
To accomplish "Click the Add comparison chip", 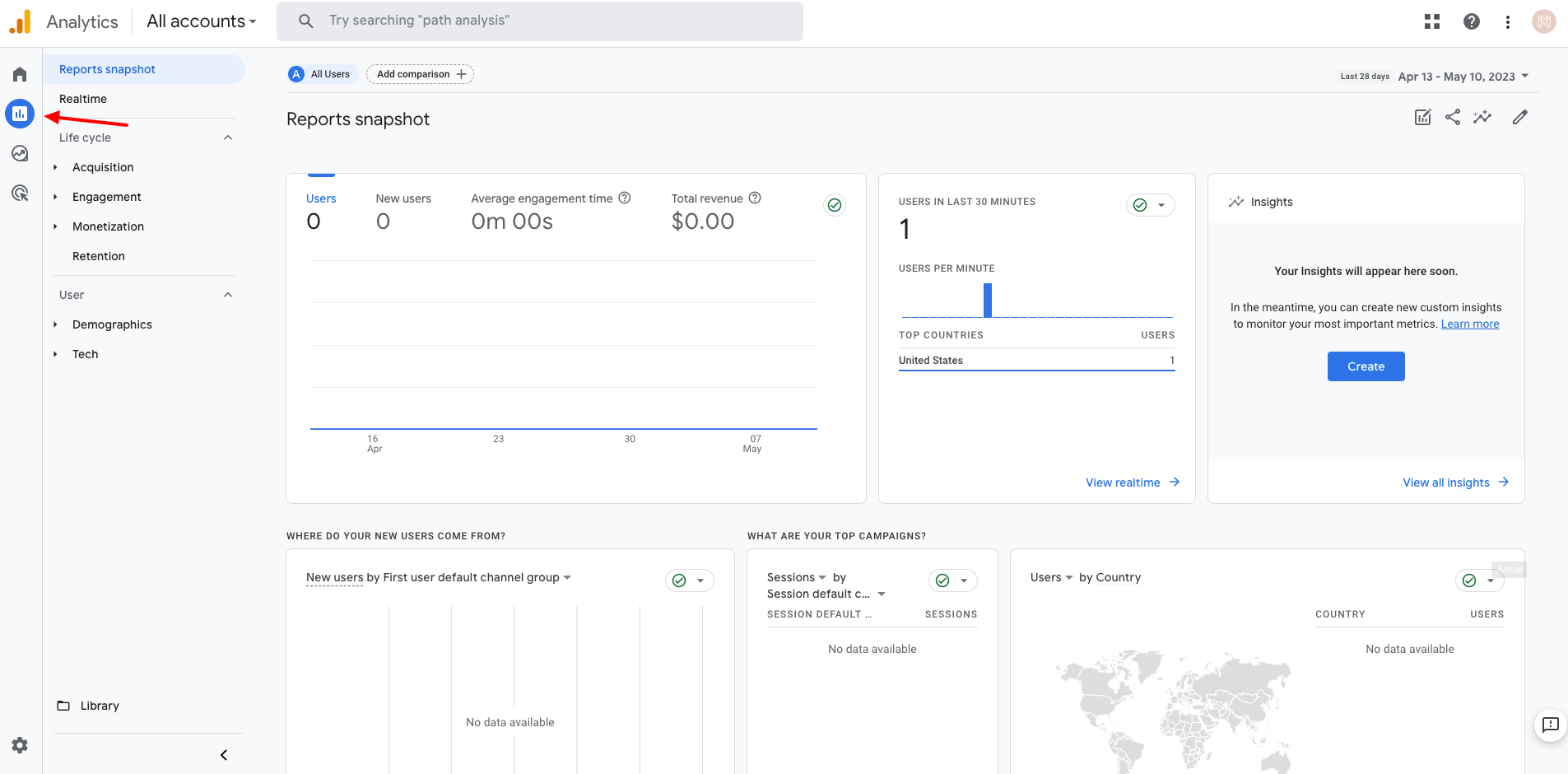I will point(420,74).
